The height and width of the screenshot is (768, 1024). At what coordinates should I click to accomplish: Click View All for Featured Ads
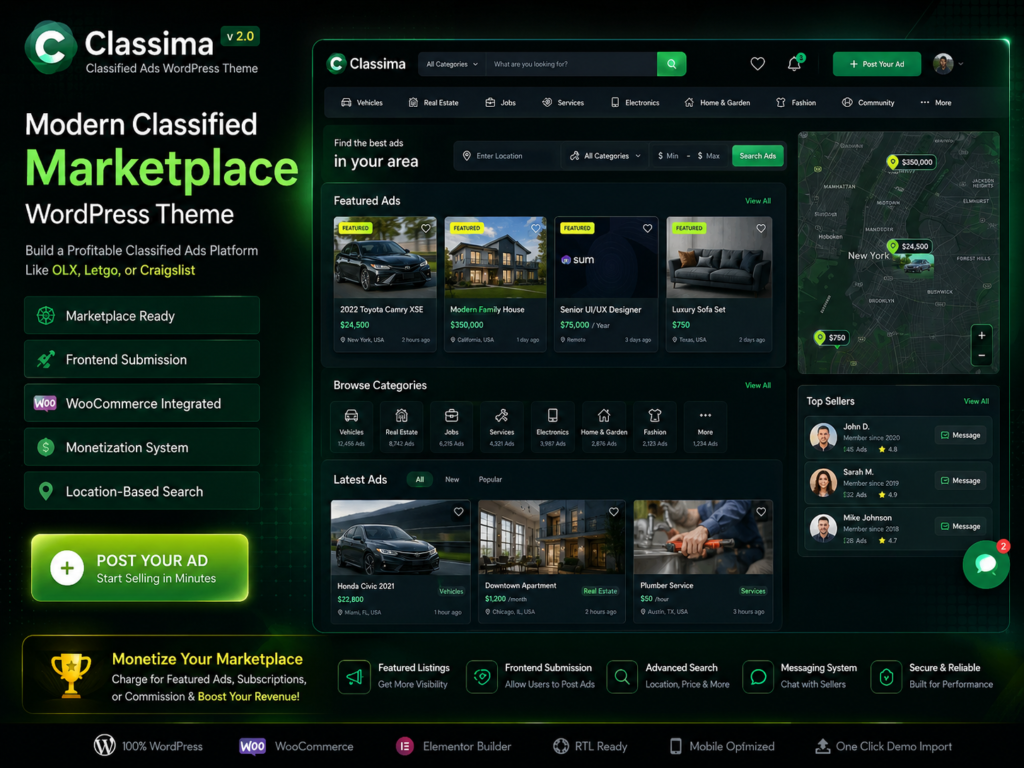758,201
